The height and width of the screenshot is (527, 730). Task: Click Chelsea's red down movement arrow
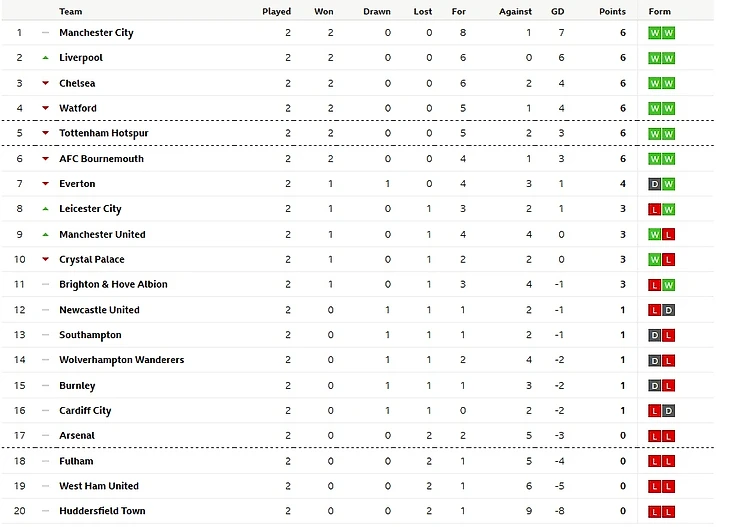[45, 83]
